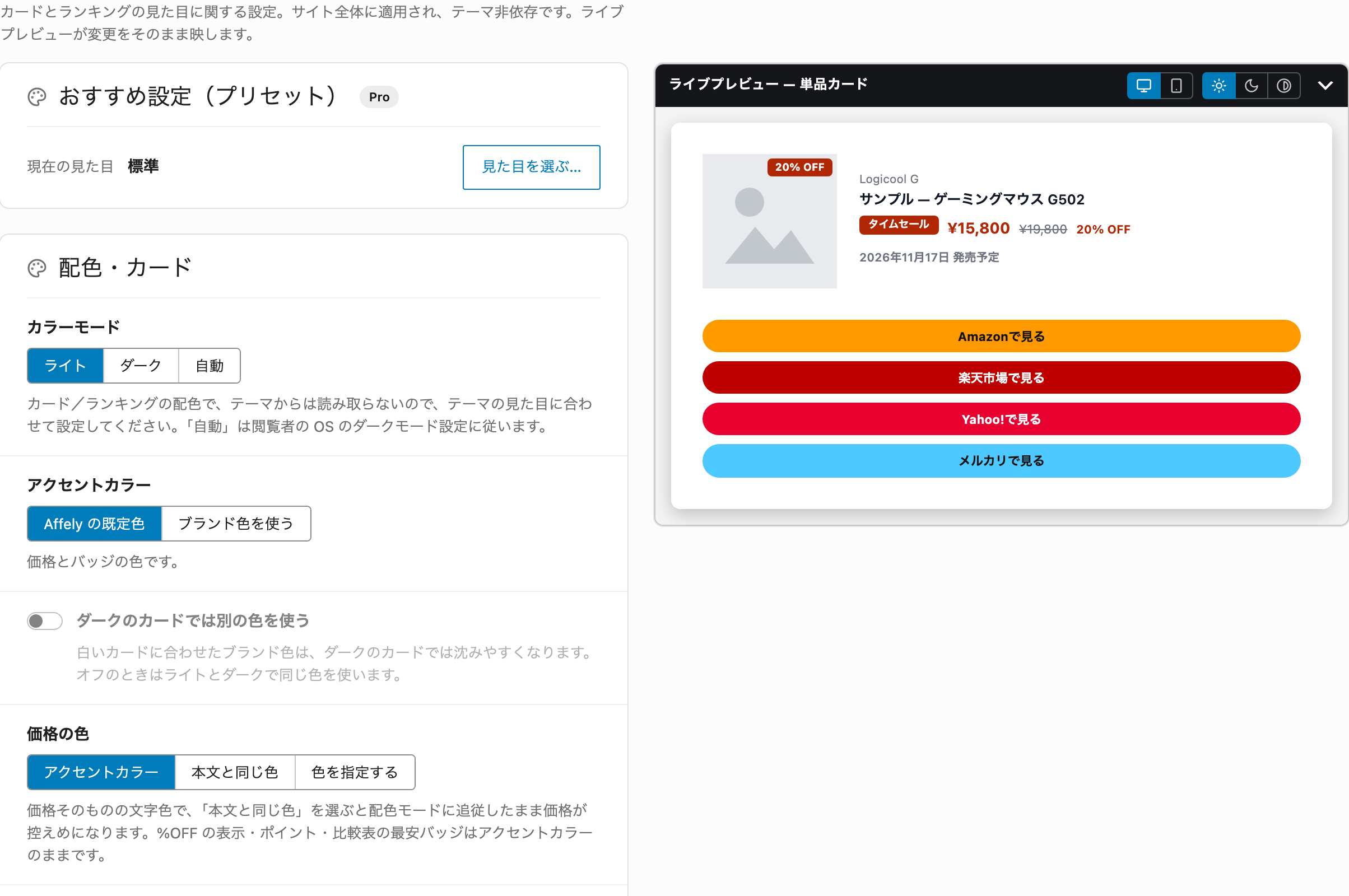The image size is (1349, 896).
Task: Switch preview to mobile device icon
Action: point(1176,86)
